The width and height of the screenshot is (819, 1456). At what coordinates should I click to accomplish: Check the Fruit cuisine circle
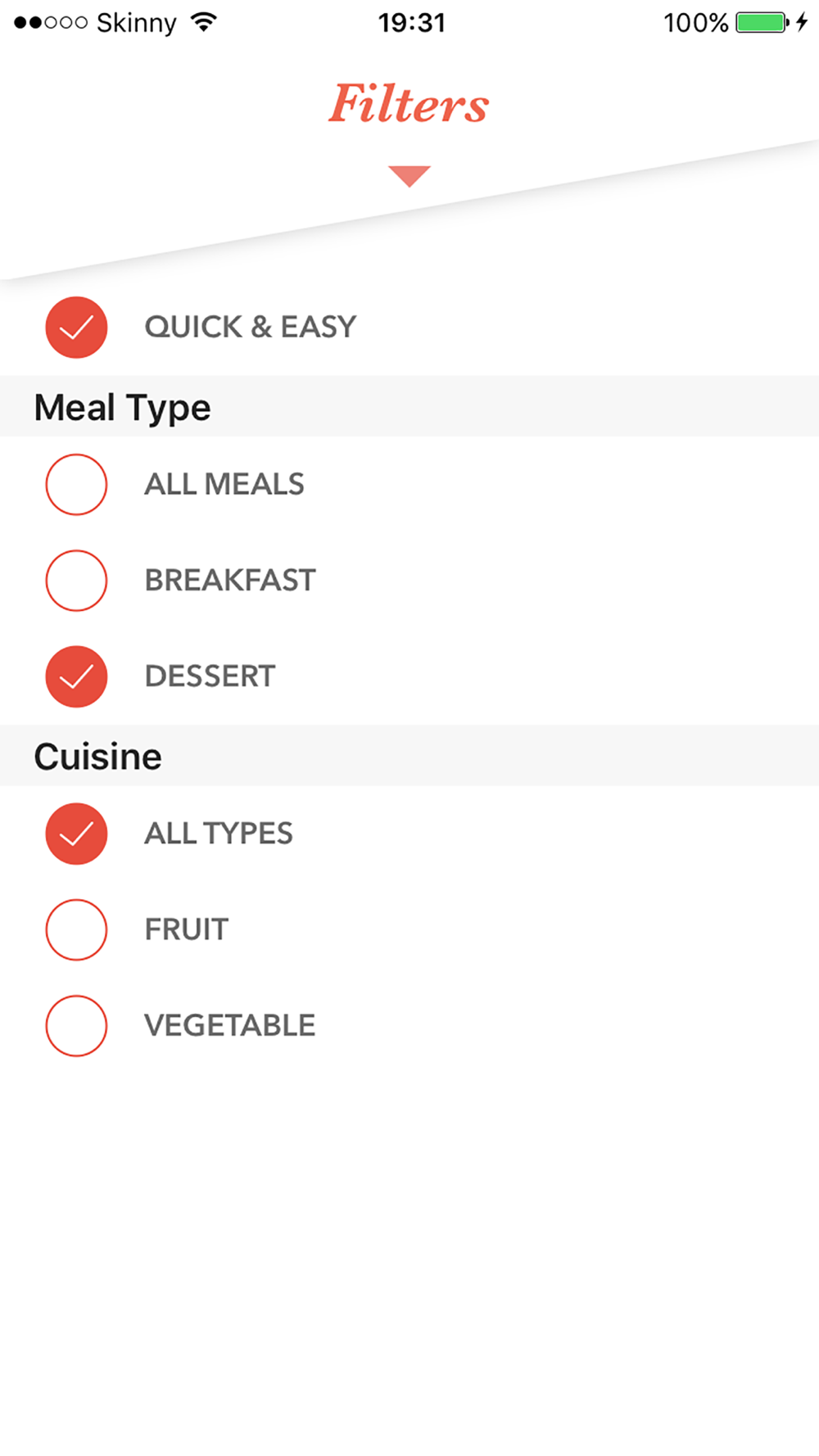coord(76,929)
